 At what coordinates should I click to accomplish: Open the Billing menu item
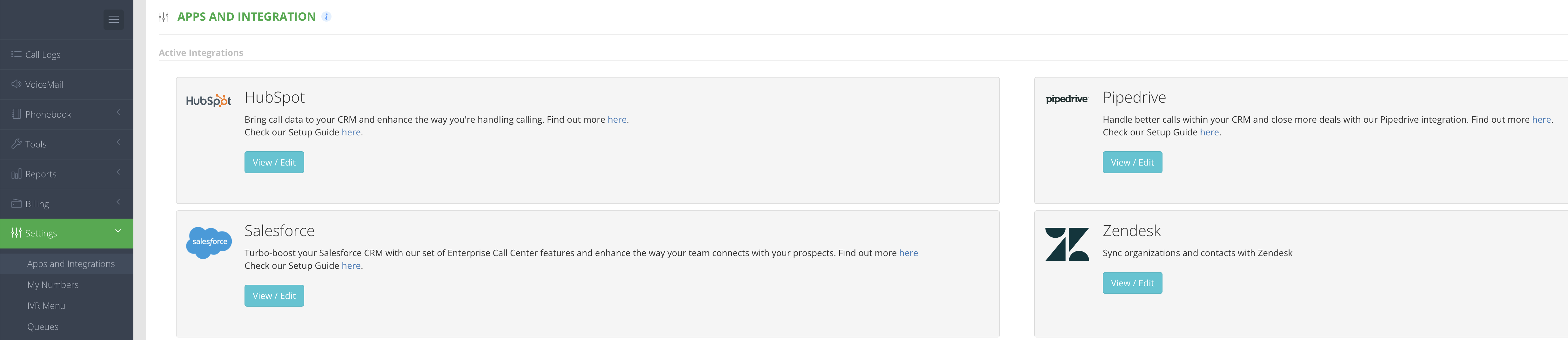point(66,203)
